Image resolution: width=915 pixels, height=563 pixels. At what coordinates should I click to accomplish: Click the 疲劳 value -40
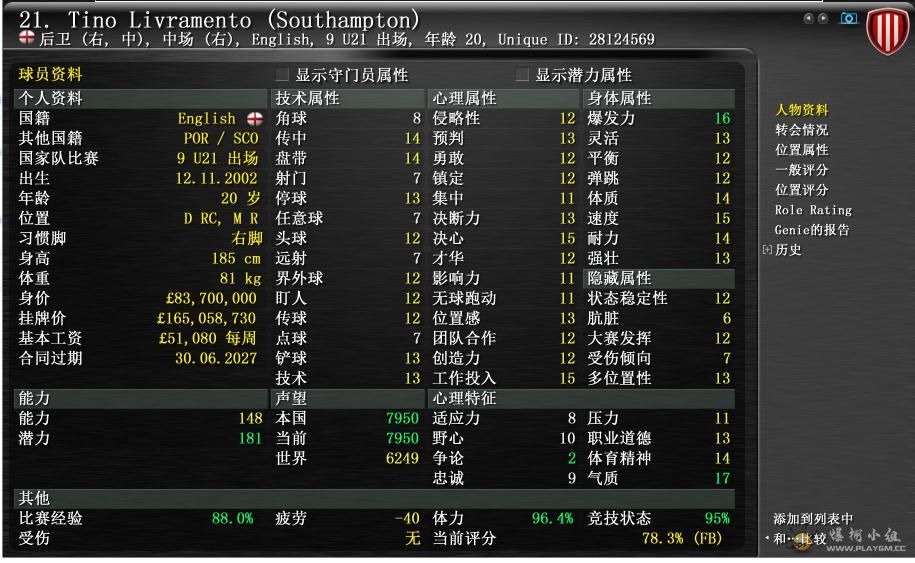point(407,518)
